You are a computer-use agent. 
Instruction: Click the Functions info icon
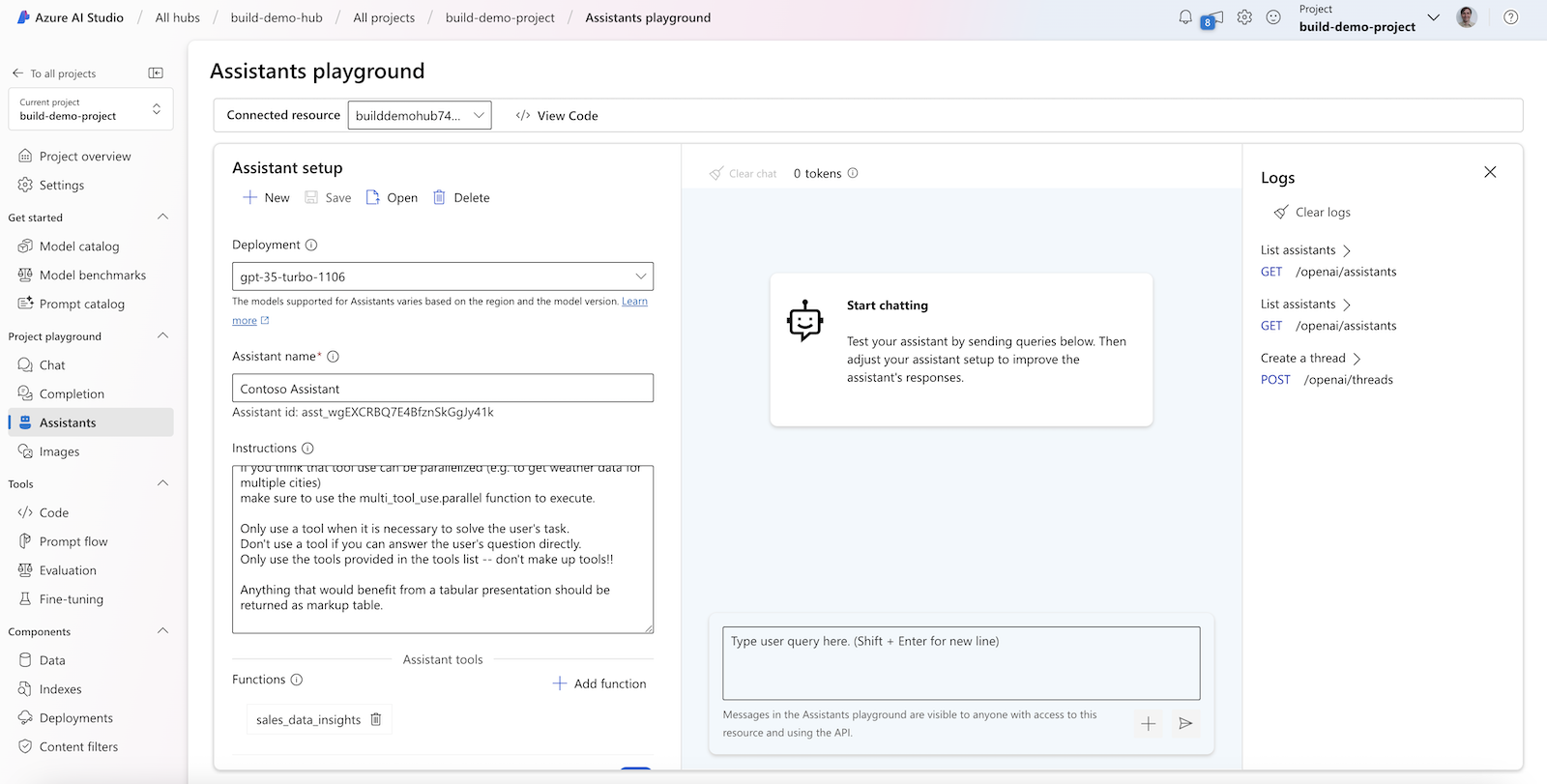[297, 680]
